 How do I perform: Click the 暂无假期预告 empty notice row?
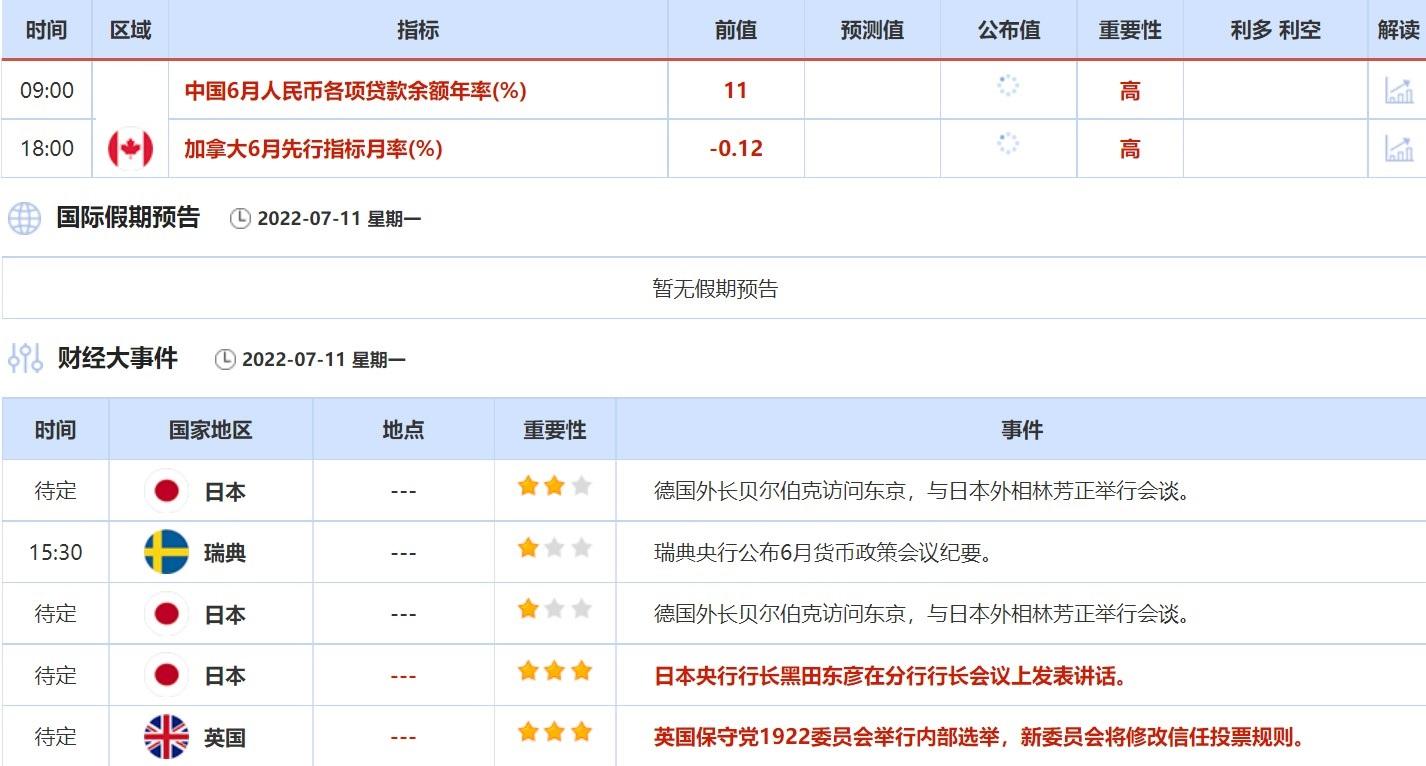click(714, 290)
